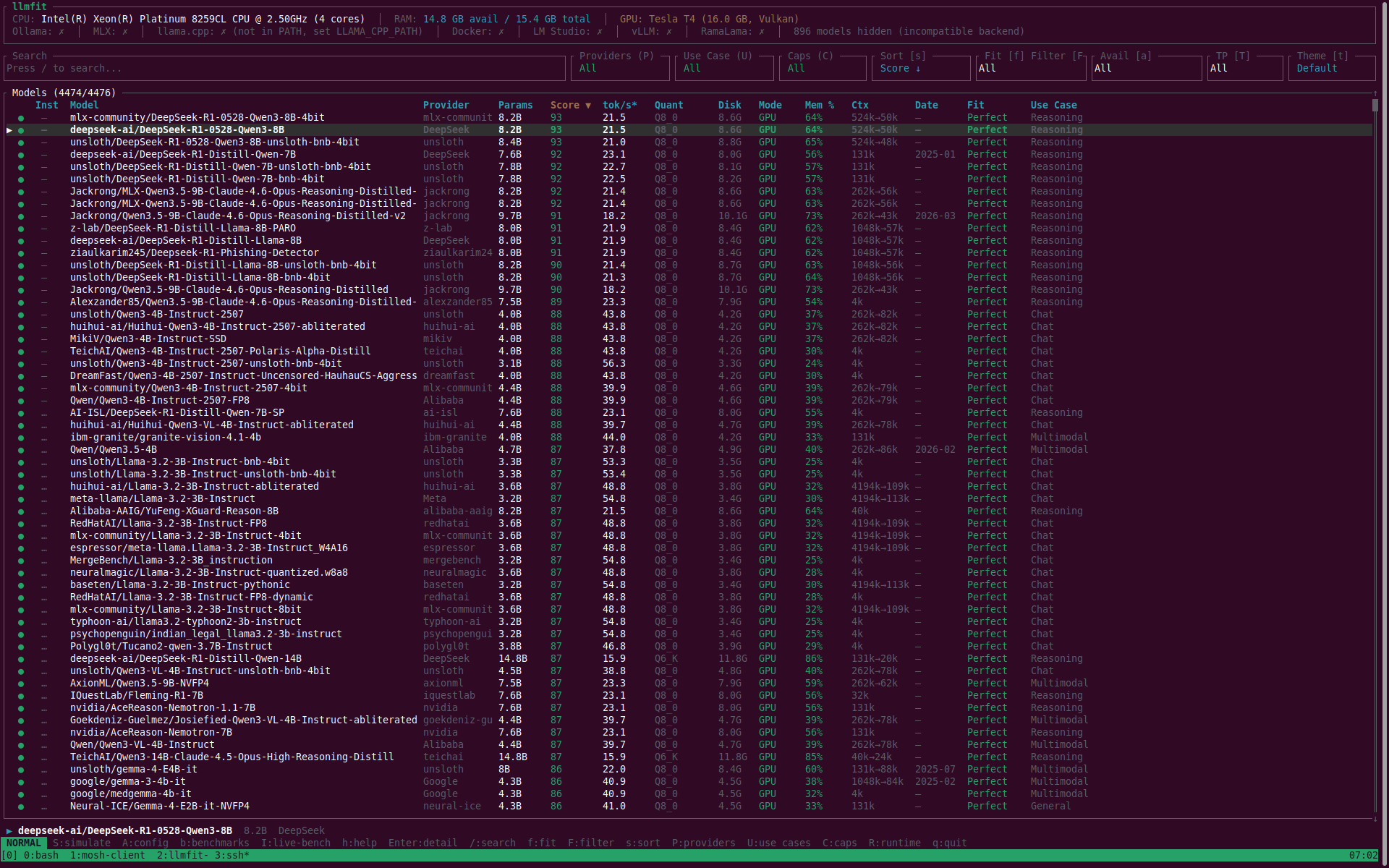Click the R:runtime shortcut hint
1389x868 pixels.
click(x=894, y=843)
